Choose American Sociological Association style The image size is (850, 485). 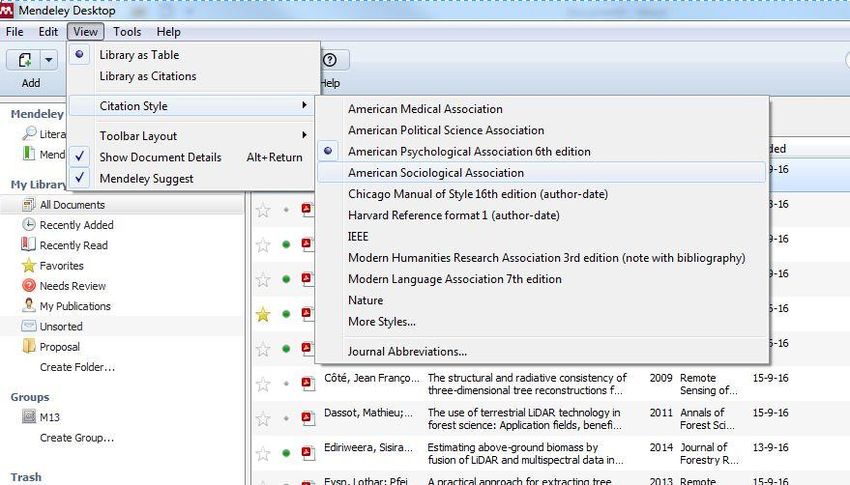(542, 172)
